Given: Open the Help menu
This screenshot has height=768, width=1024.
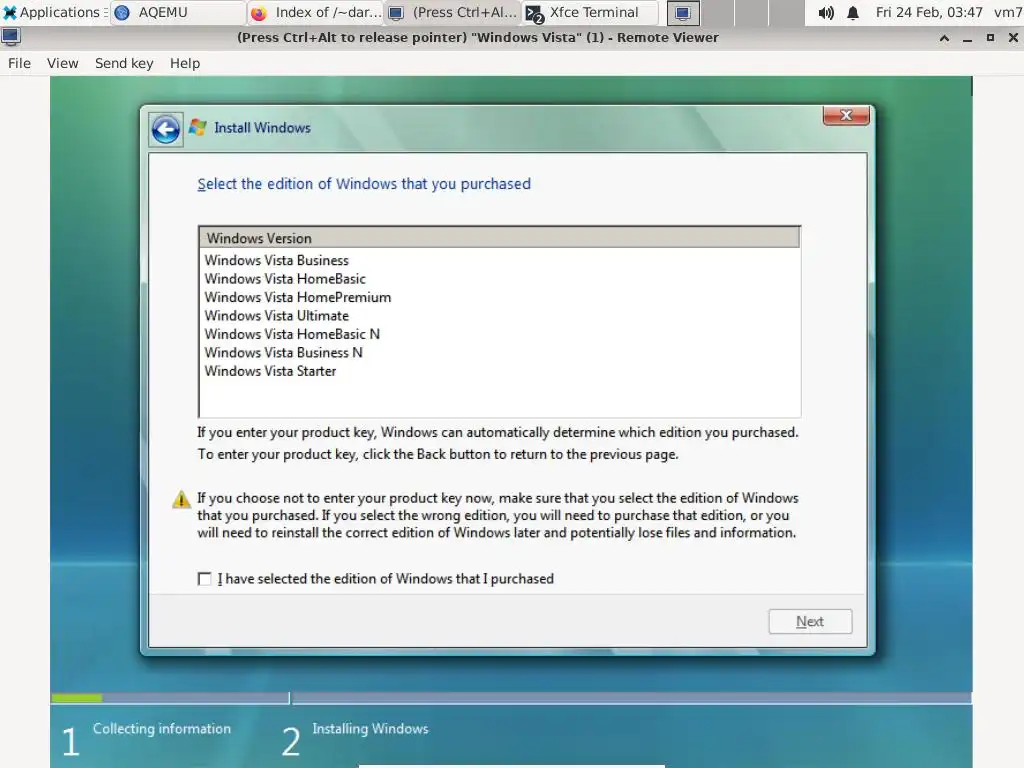Looking at the screenshot, I should [x=185, y=63].
